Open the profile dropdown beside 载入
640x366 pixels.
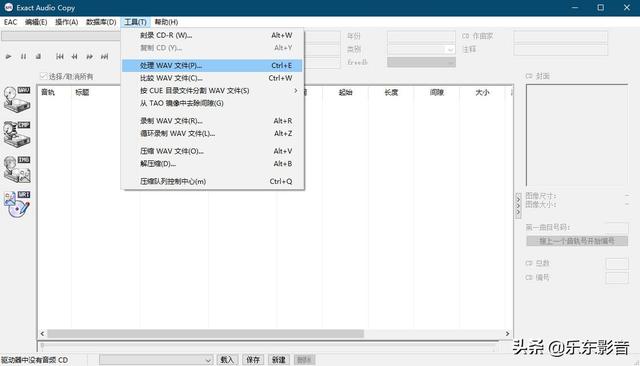(x=156, y=359)
